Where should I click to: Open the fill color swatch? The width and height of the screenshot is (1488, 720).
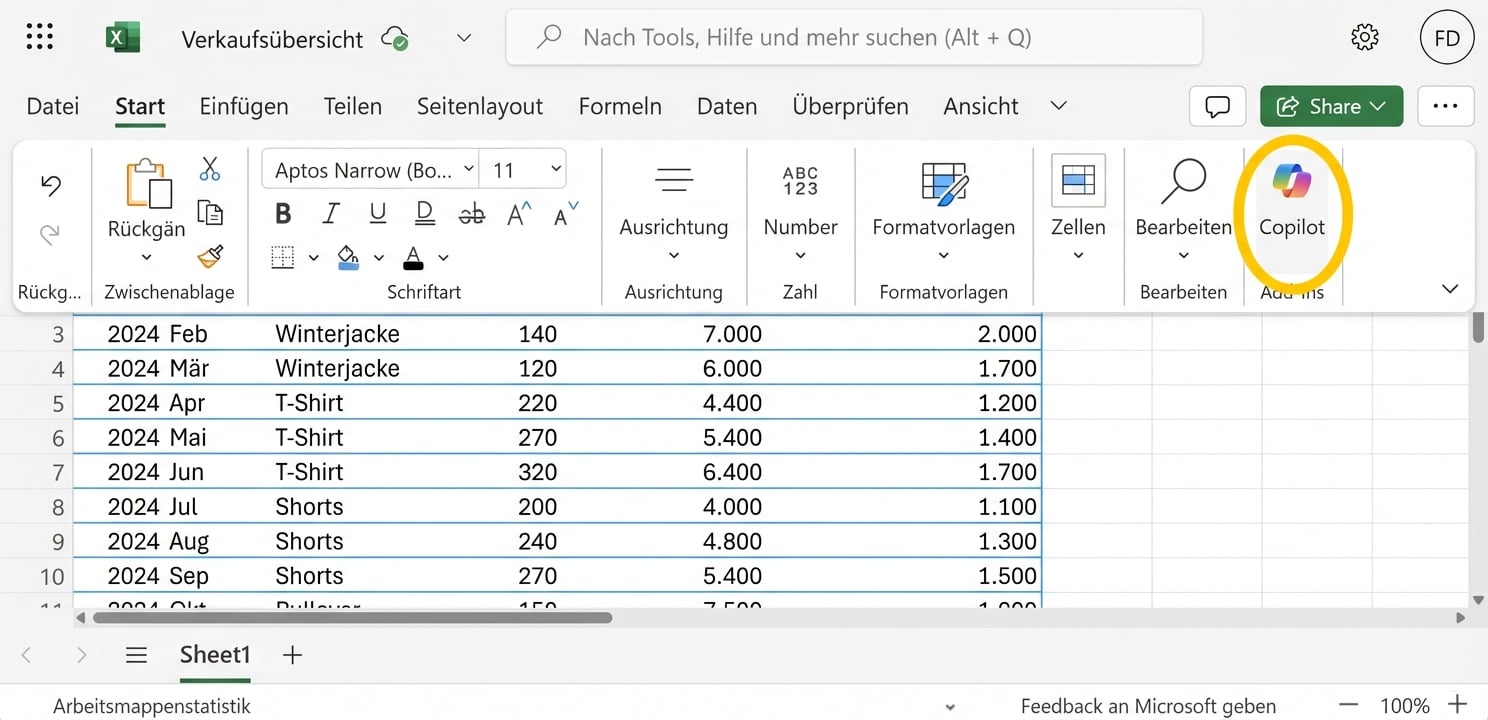tap(349, 257)
